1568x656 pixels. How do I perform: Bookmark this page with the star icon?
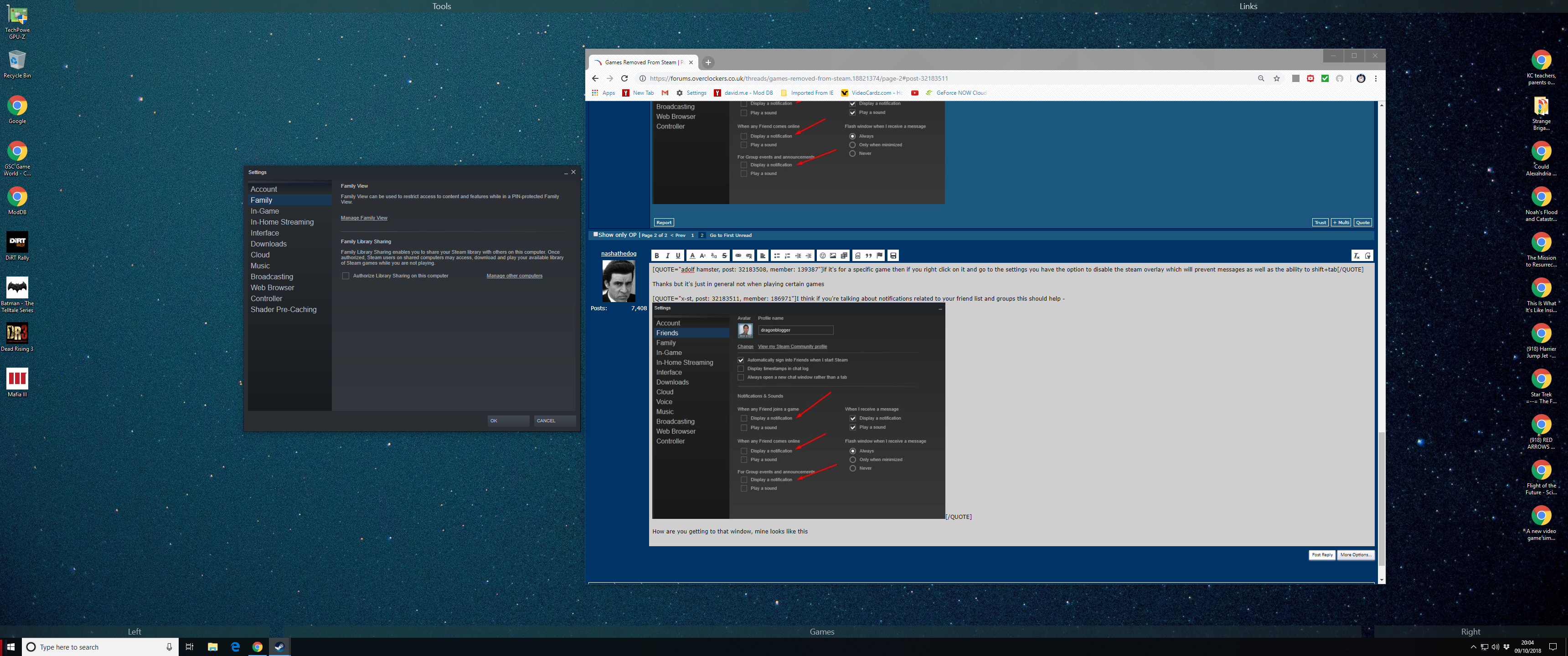pos(1277,78)
